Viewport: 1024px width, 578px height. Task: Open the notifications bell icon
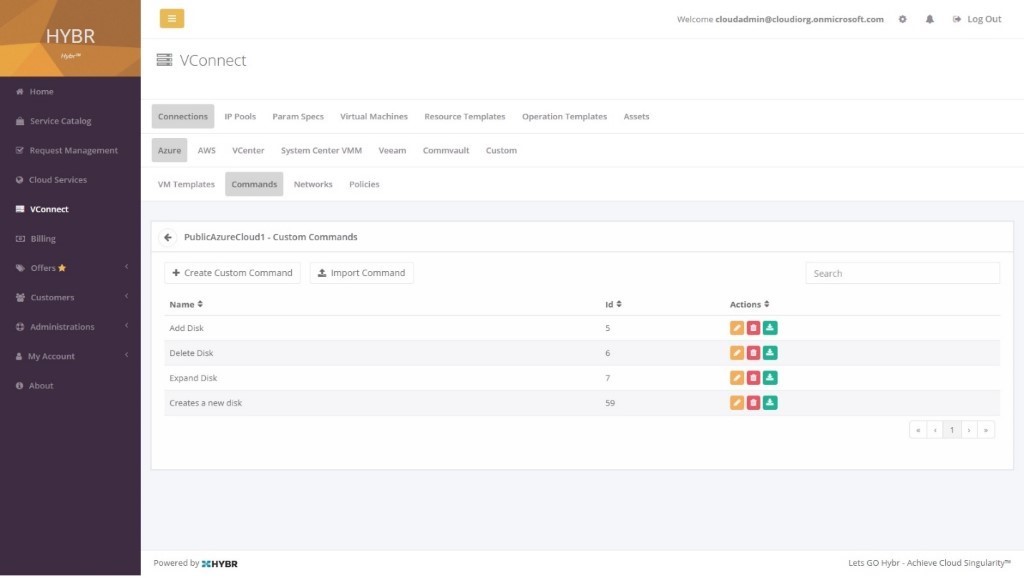tap(929, 19)
